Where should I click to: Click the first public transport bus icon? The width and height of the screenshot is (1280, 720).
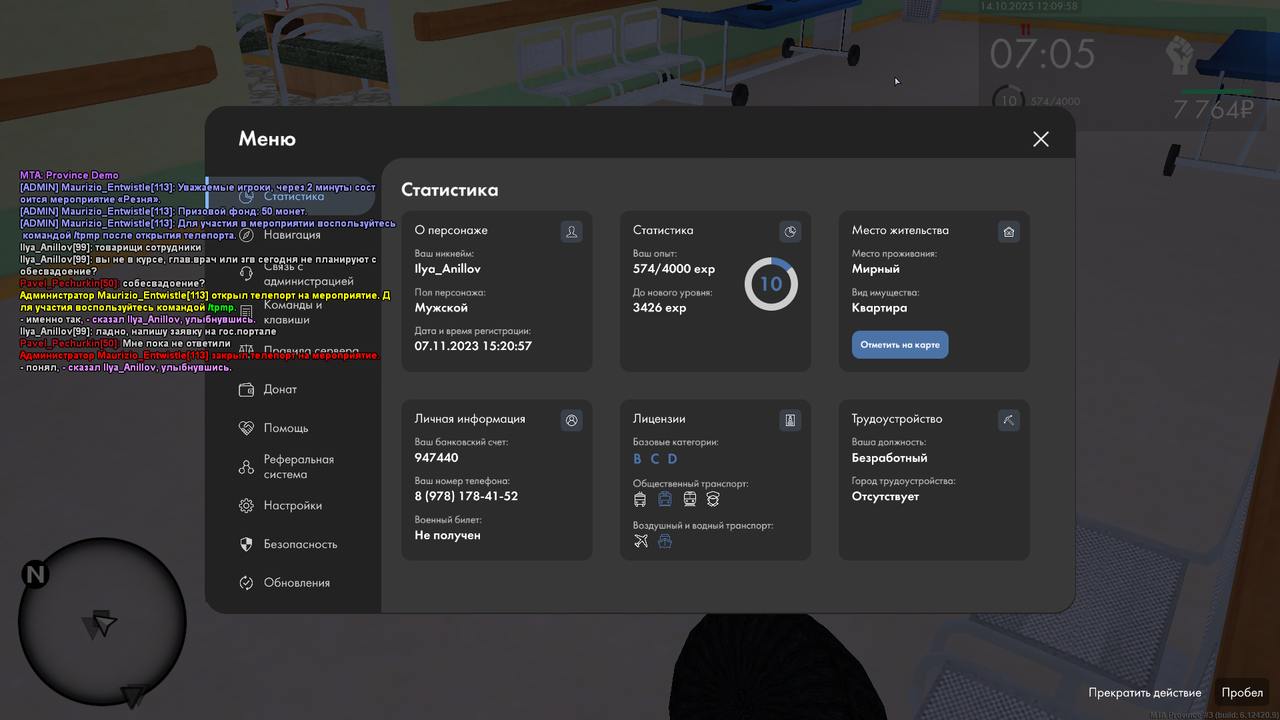point(641,499)
